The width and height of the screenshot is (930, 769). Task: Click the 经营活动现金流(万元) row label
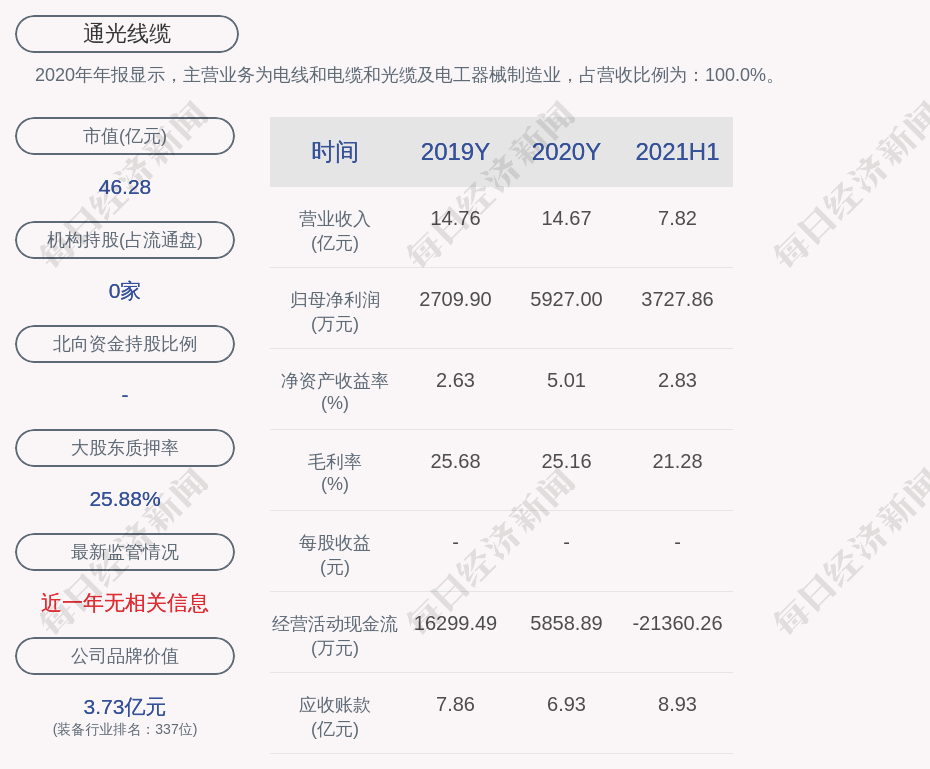click(335, 636)
